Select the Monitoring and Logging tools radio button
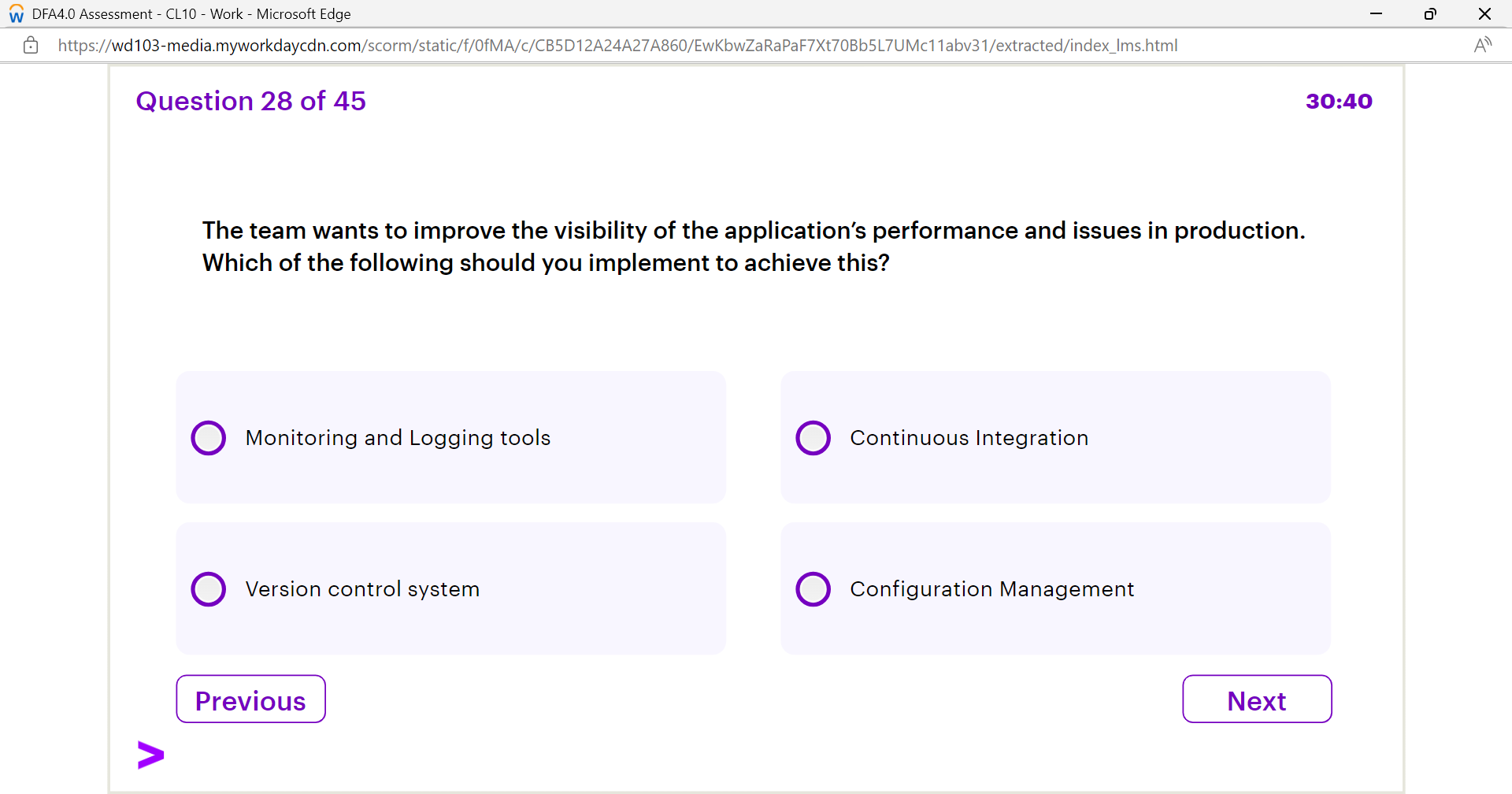 pos(209,438)
